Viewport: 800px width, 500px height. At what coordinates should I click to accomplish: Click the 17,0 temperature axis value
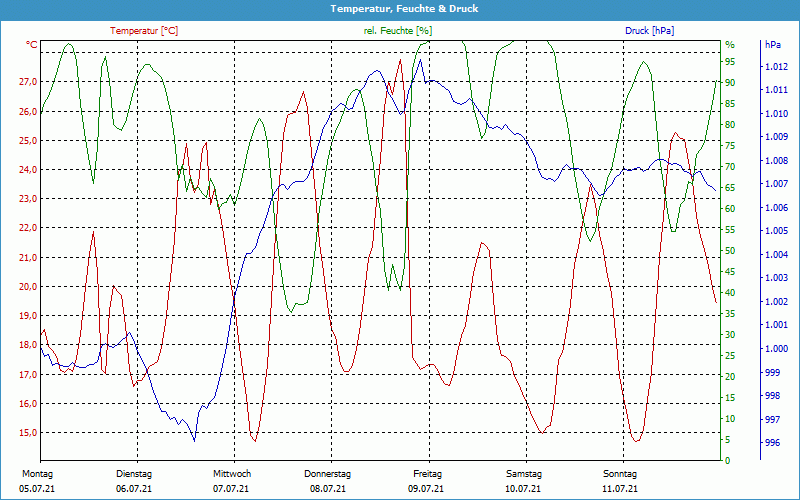[28, 374]
